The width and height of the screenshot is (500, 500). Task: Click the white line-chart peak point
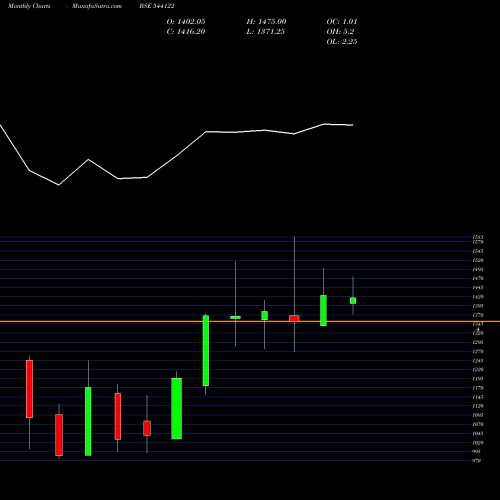(324, 124)
